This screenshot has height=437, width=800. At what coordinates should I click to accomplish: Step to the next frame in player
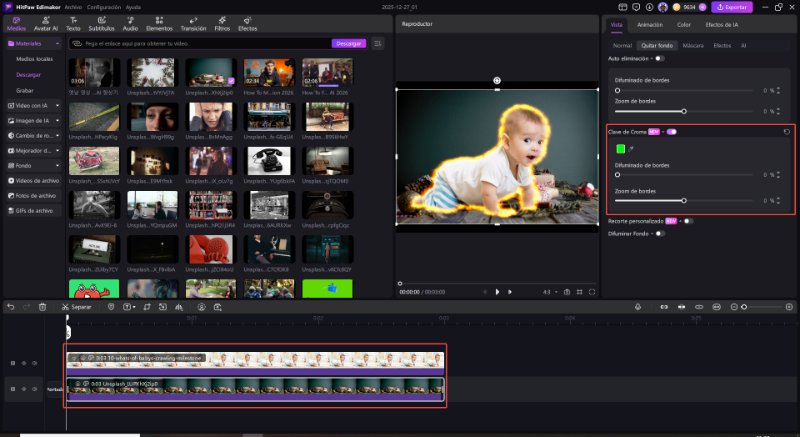tap(510, 292)
